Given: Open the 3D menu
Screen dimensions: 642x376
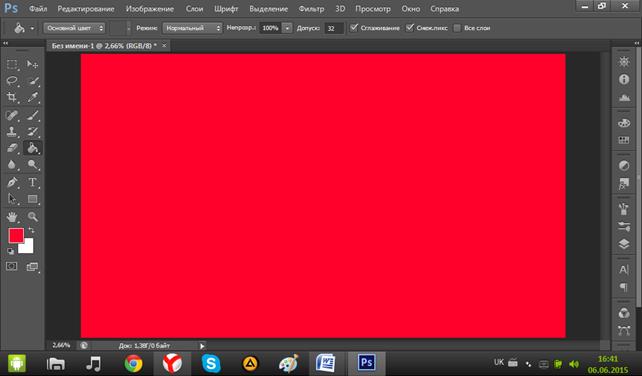Looking at the screenshot, I should tap(340, 9).
